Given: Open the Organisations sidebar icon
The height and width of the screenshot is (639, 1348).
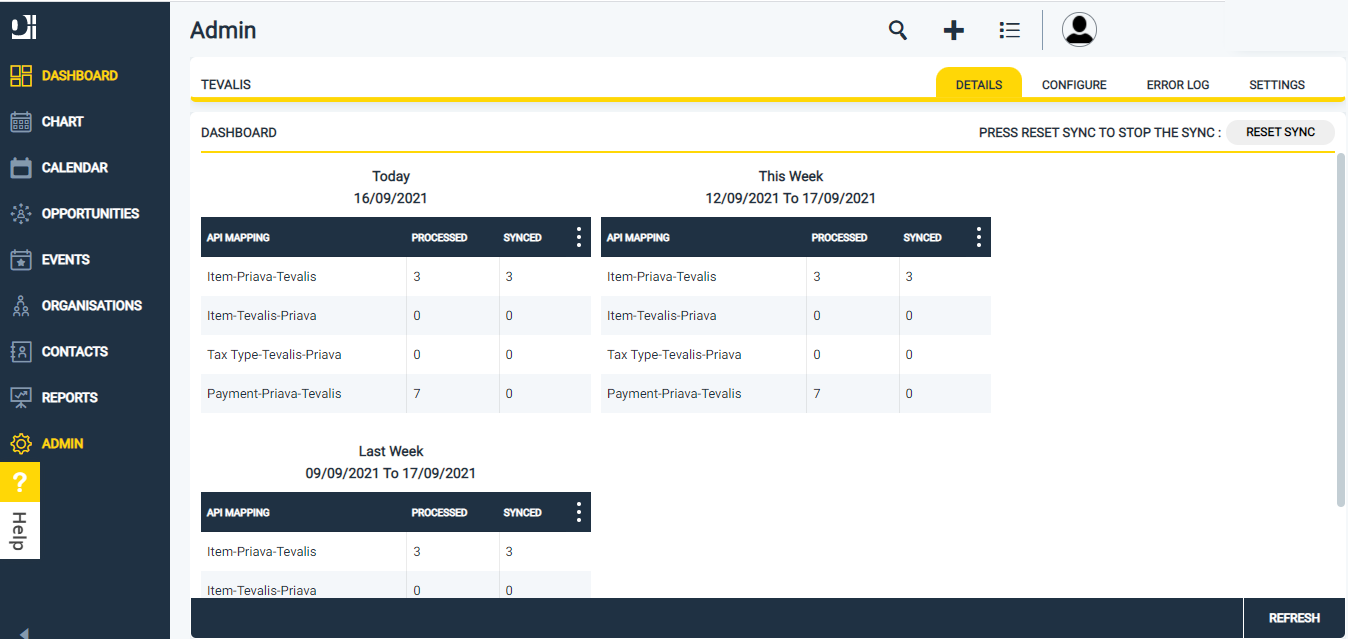Looking at the screenshot, I should click(x=21, y=306).
